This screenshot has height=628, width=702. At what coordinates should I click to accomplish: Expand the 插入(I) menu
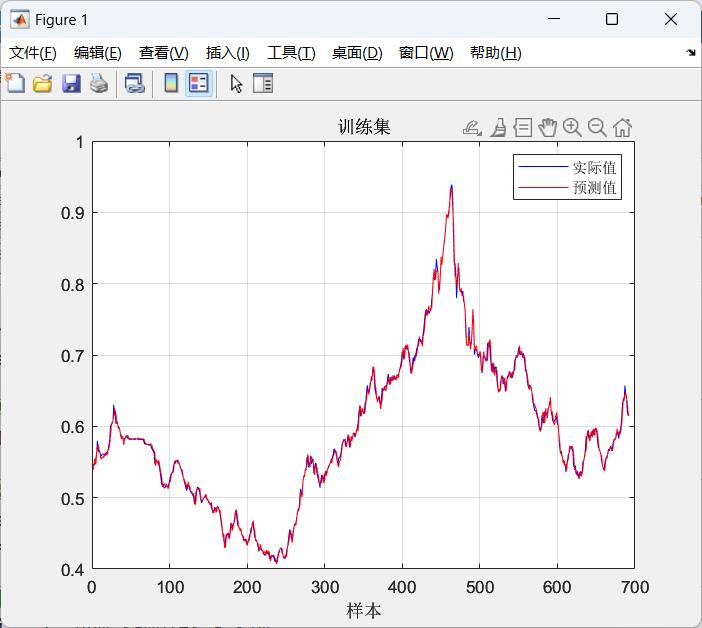click(x=227, y=53)
